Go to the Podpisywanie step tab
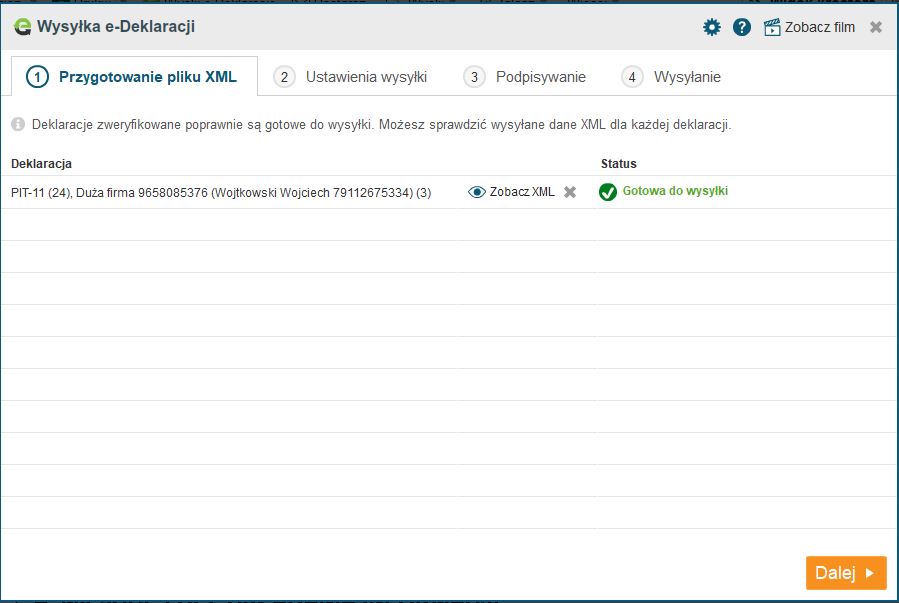The image size is (899, 603). pos(524,77)
